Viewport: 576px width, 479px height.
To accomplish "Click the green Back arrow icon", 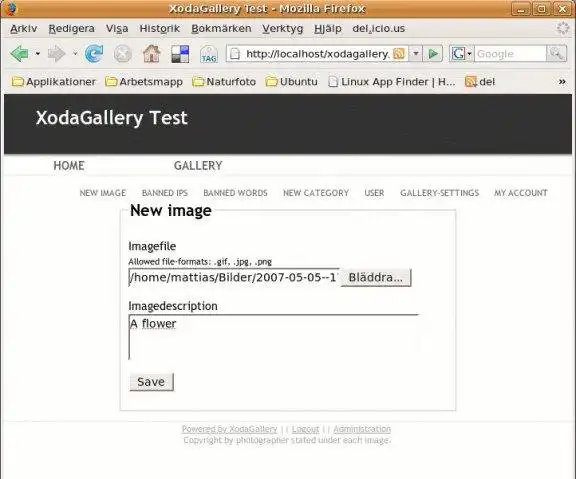I will [19, 54].
